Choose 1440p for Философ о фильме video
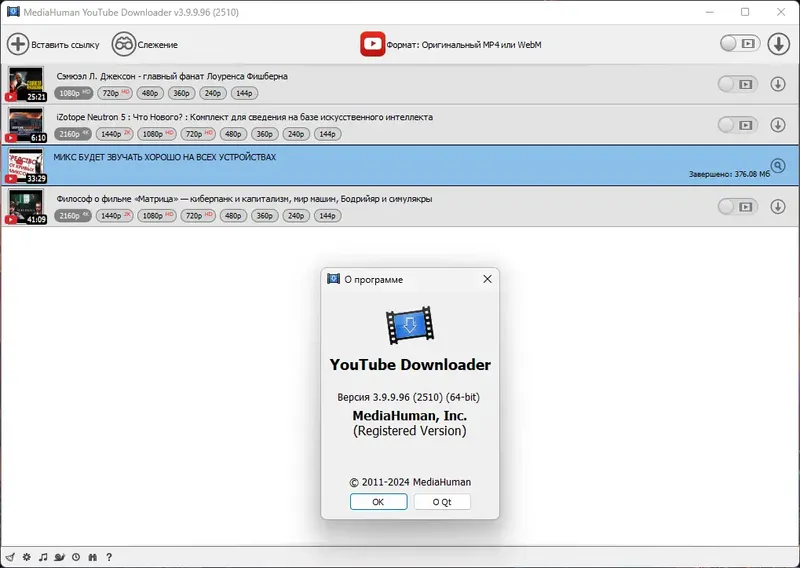This screenshot has width=800, height=568. coord(115,215)
